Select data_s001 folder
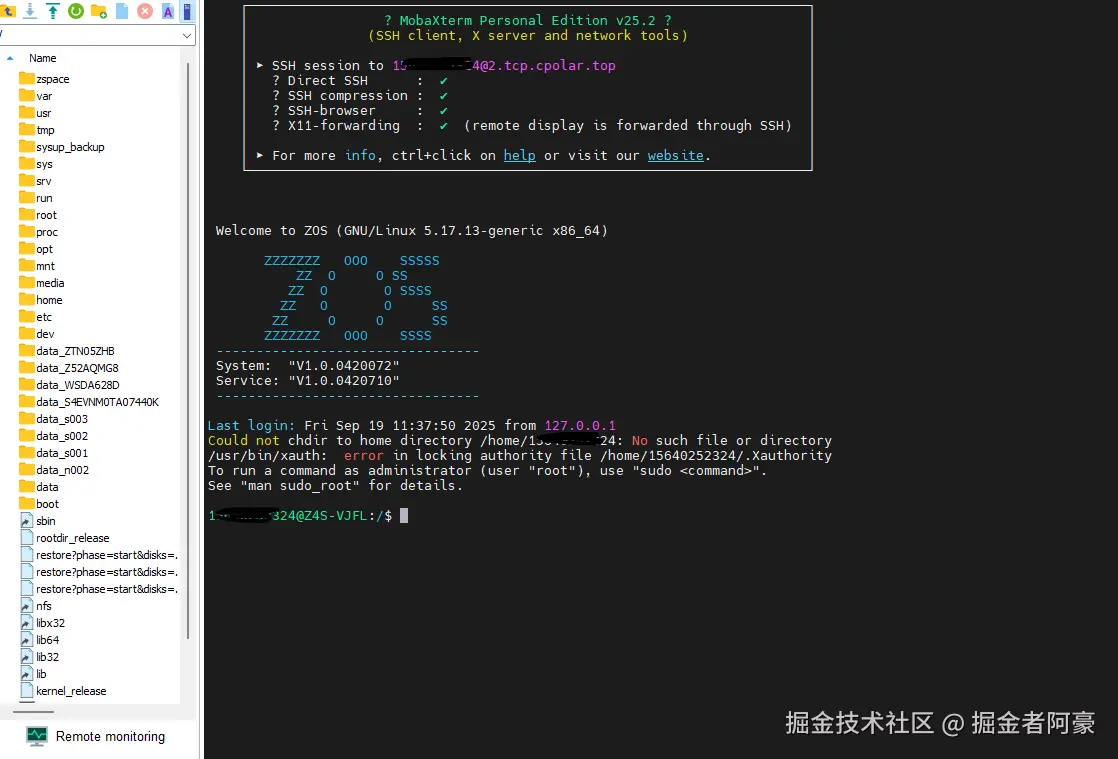Image resolution: width=1118 pixels, height=759 pixels. [53, 453]
